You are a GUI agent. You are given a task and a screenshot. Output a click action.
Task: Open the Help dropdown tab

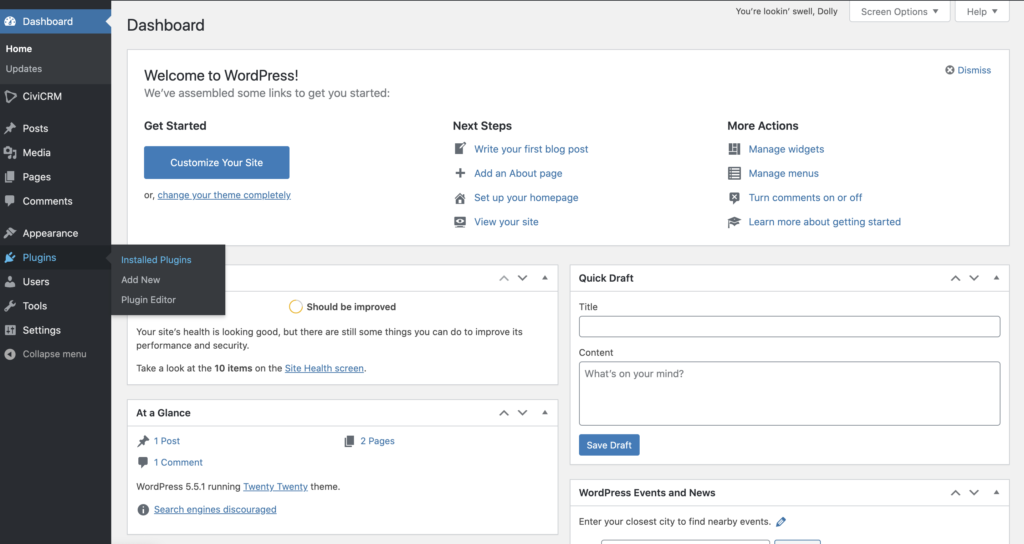coord(982,12)
